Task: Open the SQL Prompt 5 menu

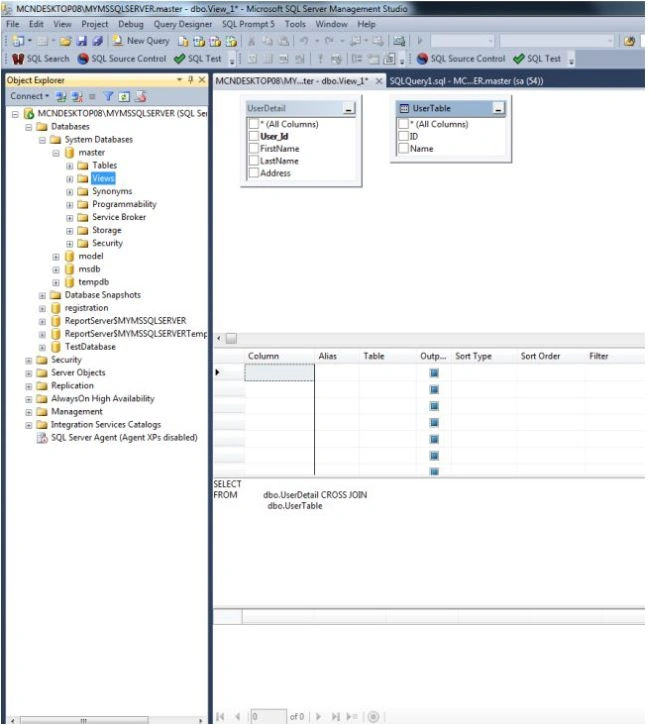Action: (248, 24)
